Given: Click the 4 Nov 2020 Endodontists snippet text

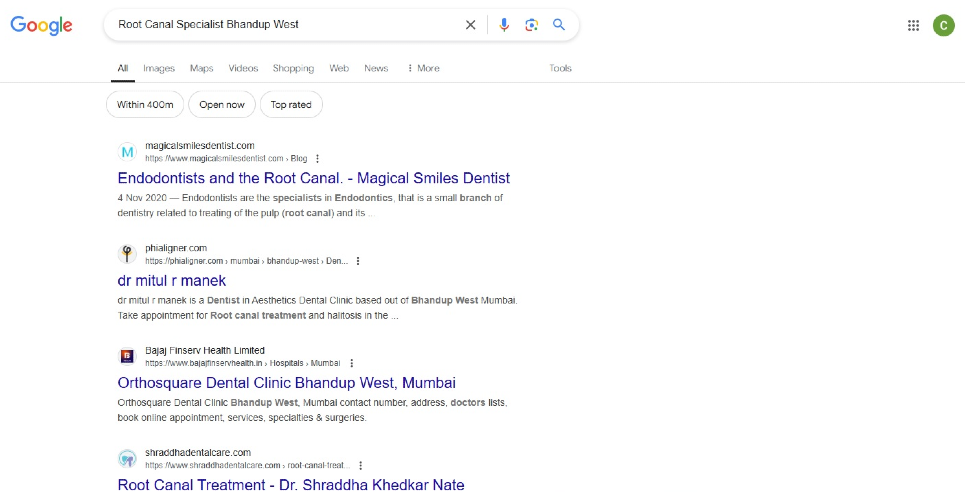Looking at the screenshot, I should (x=310, y=206).
